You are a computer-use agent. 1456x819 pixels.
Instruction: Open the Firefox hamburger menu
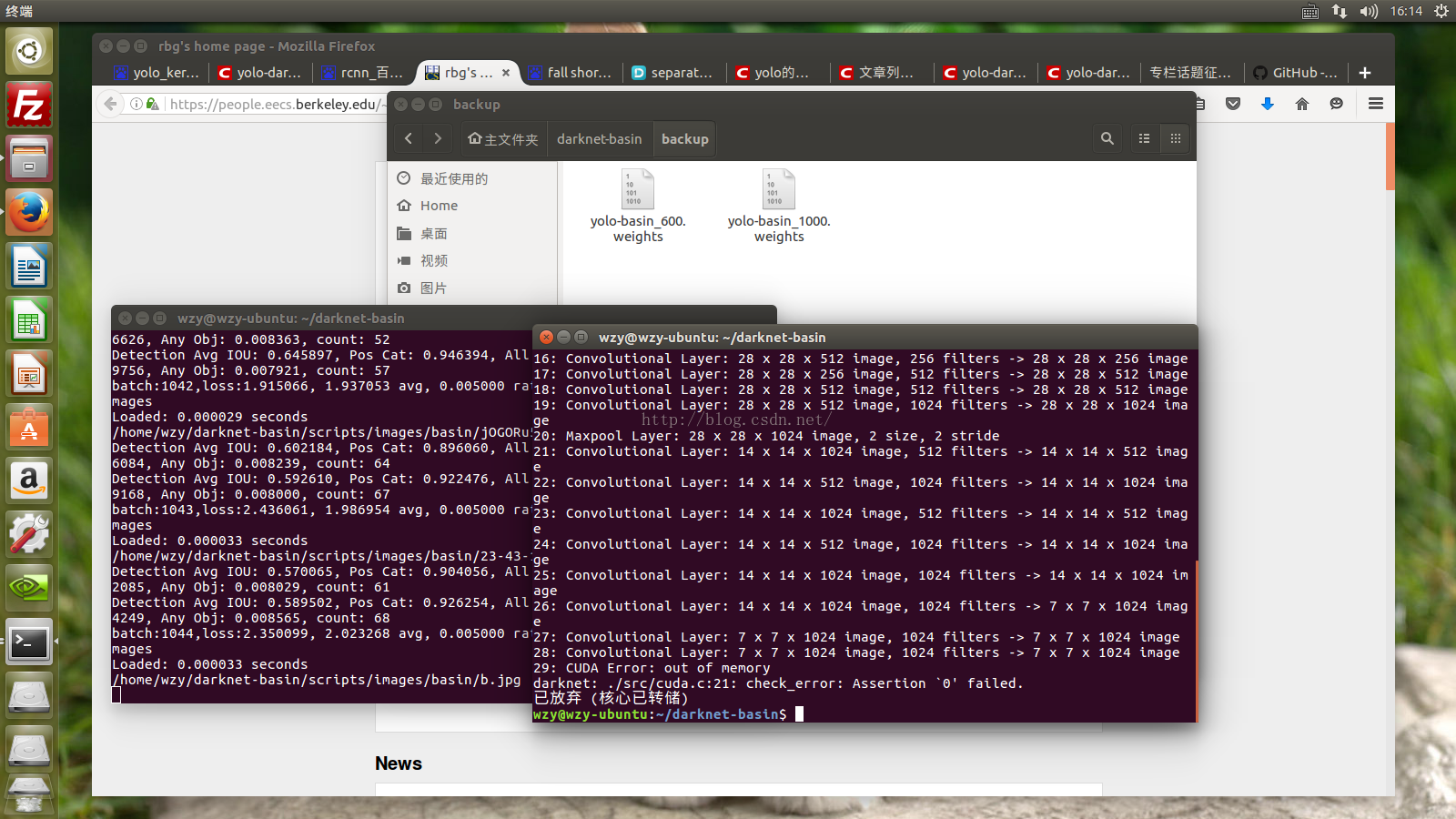[x=1375, y=104]
